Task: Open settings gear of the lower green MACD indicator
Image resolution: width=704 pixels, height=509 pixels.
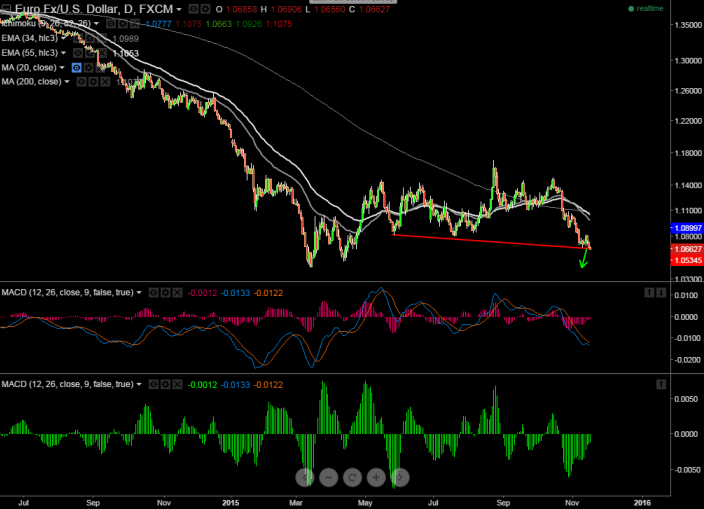Action: pyautogui.click(x=166, y=384)
